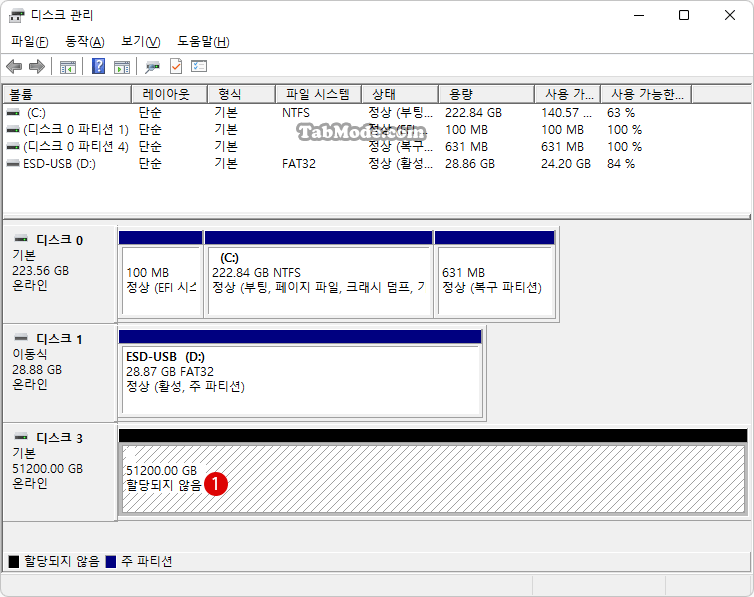
Task: Click the 24.20 GB free space cell
Action: pyautogui.click(x=566, y=163)
